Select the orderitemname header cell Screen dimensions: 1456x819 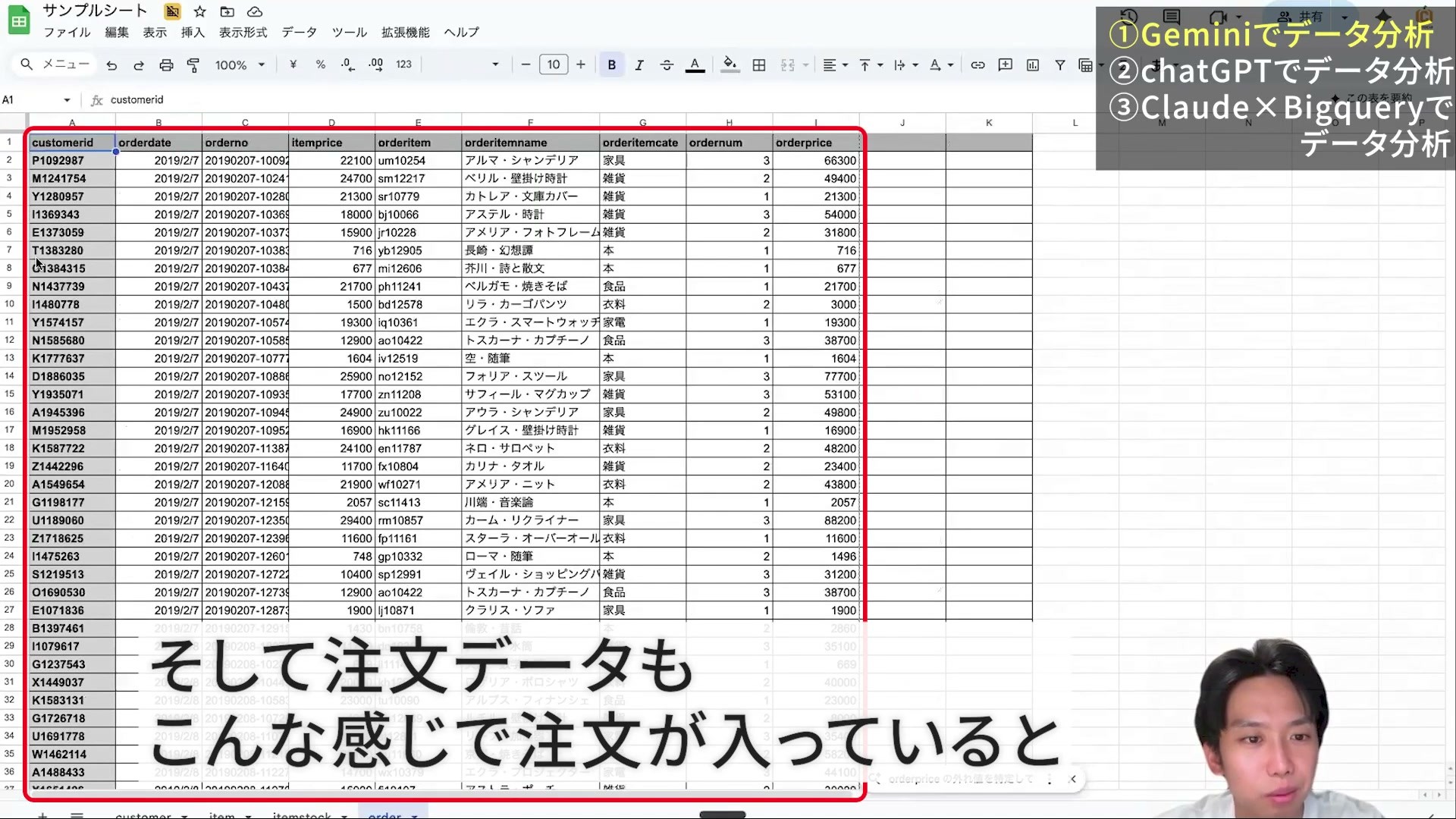530,143
